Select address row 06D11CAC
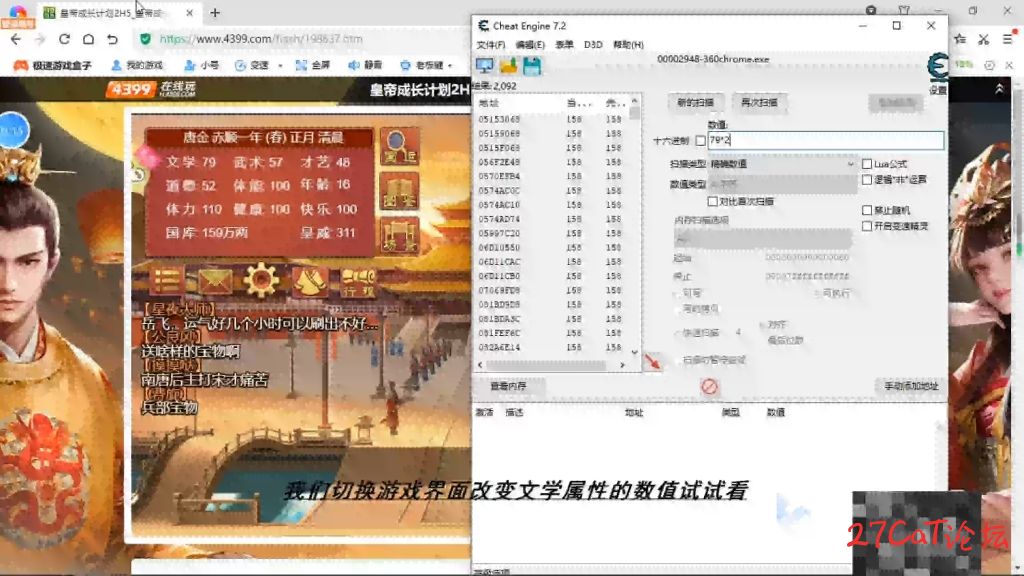1024x576 pixels. coord(552,262)
